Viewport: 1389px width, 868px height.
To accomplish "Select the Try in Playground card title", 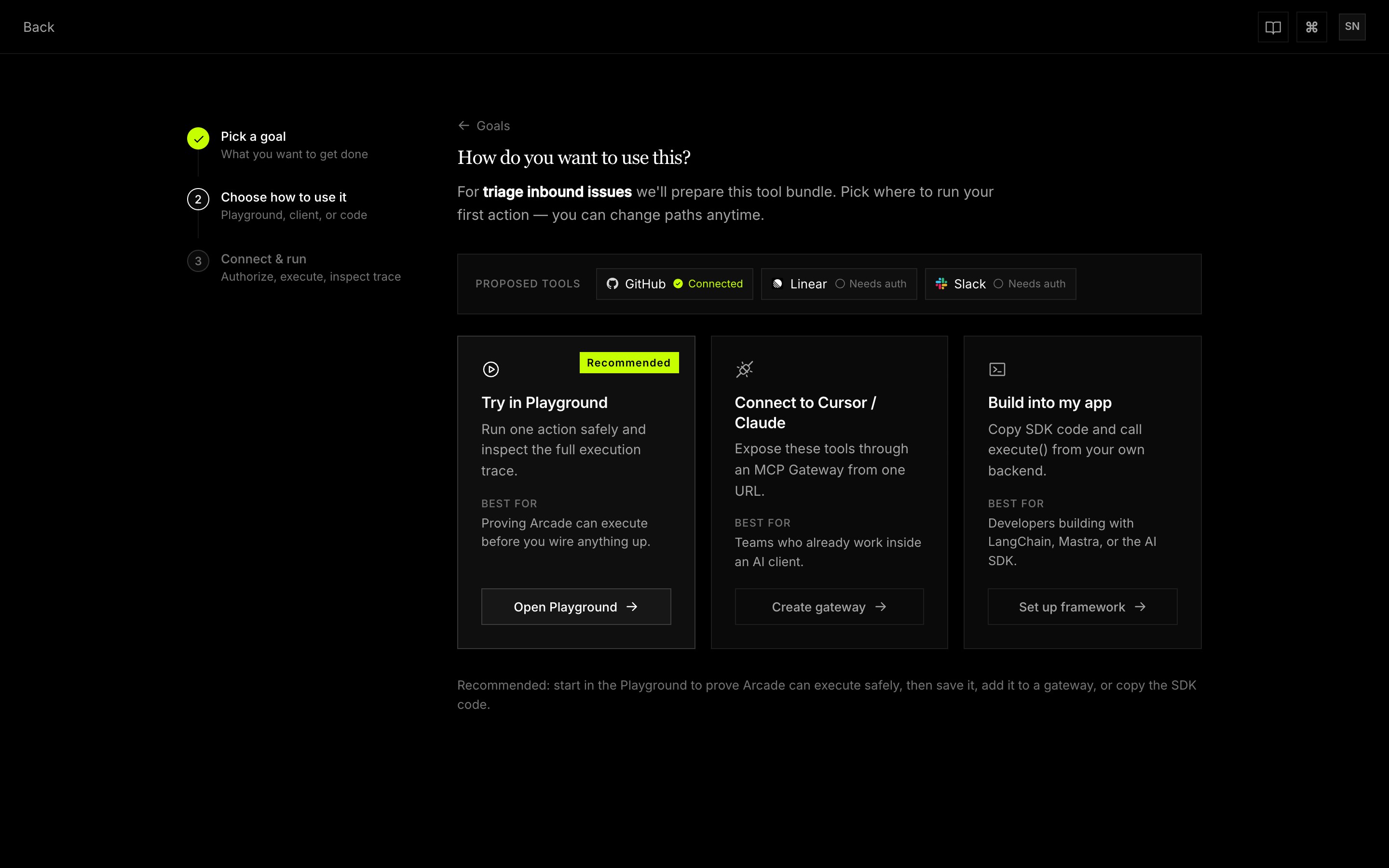I will (x=544, y=403).
